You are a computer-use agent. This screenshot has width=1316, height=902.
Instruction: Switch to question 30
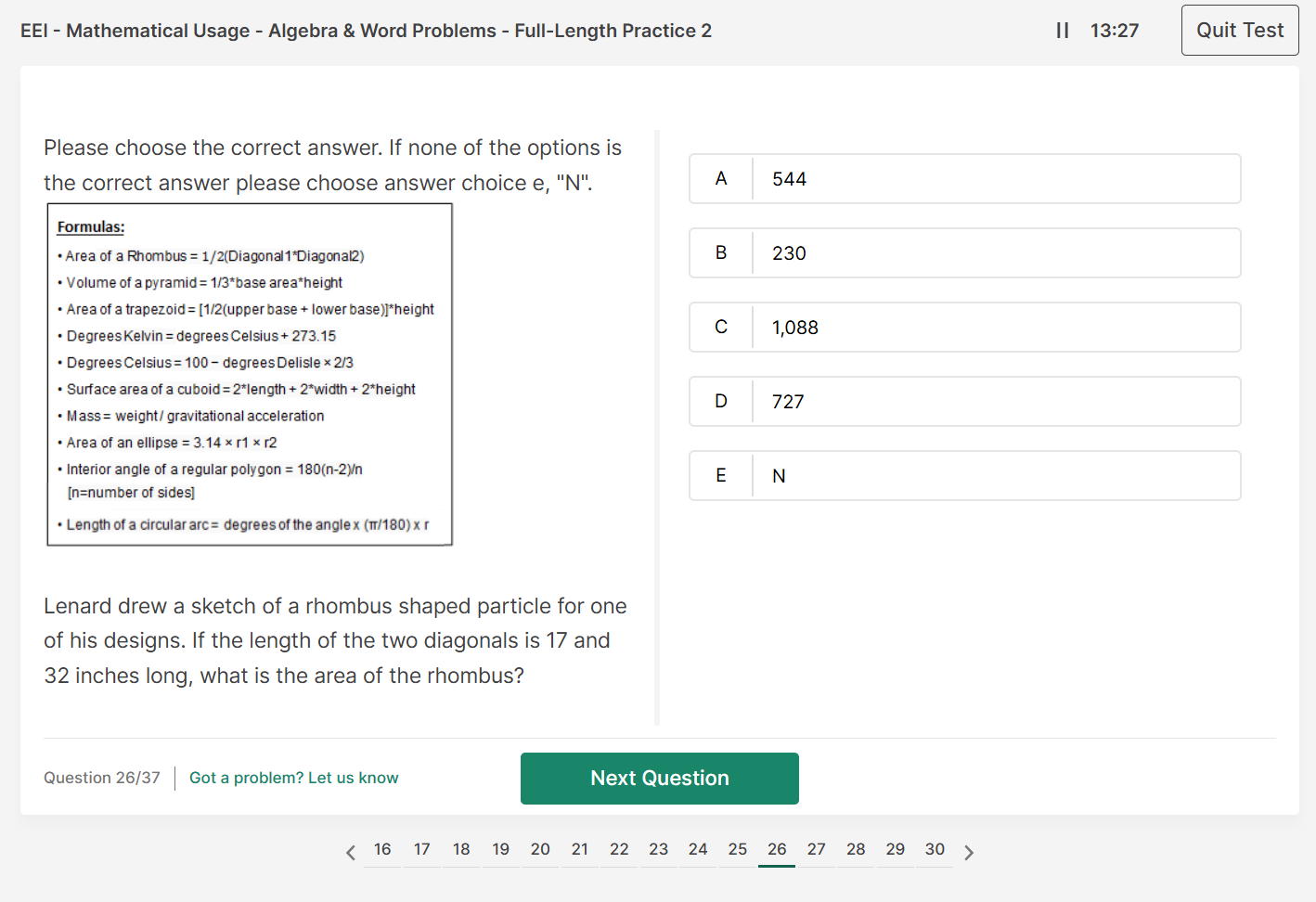click(935, 849)
